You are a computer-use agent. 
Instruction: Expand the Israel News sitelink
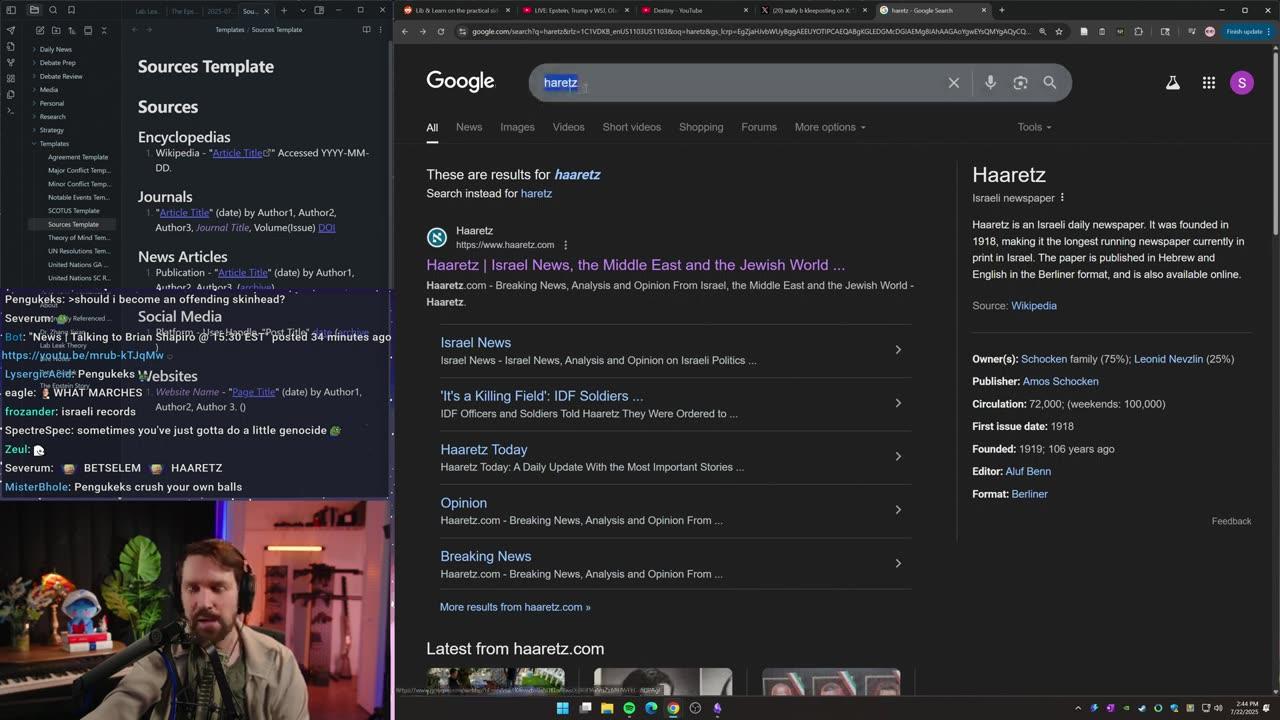898,350
